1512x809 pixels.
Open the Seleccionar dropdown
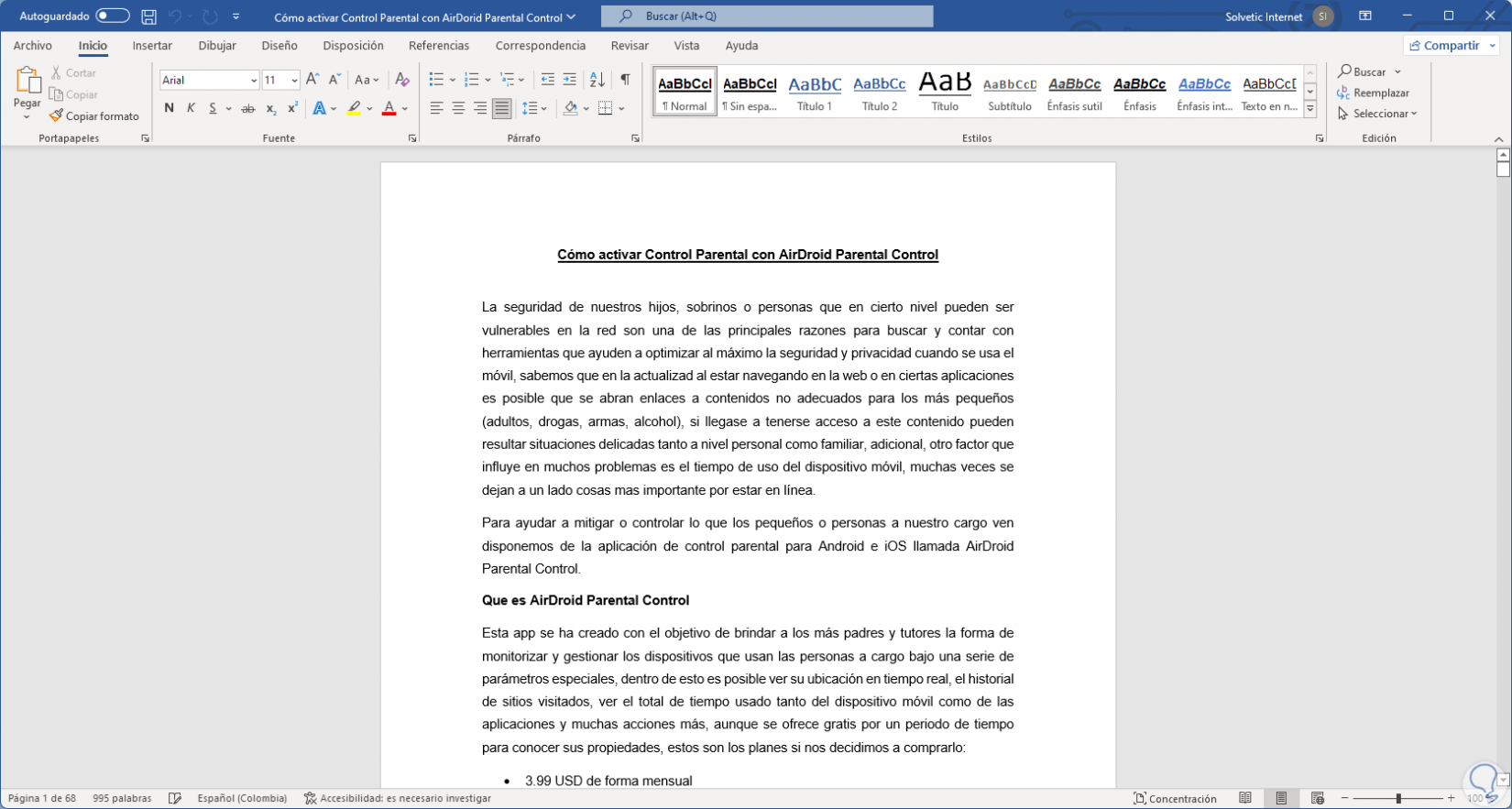[1377, 114]
